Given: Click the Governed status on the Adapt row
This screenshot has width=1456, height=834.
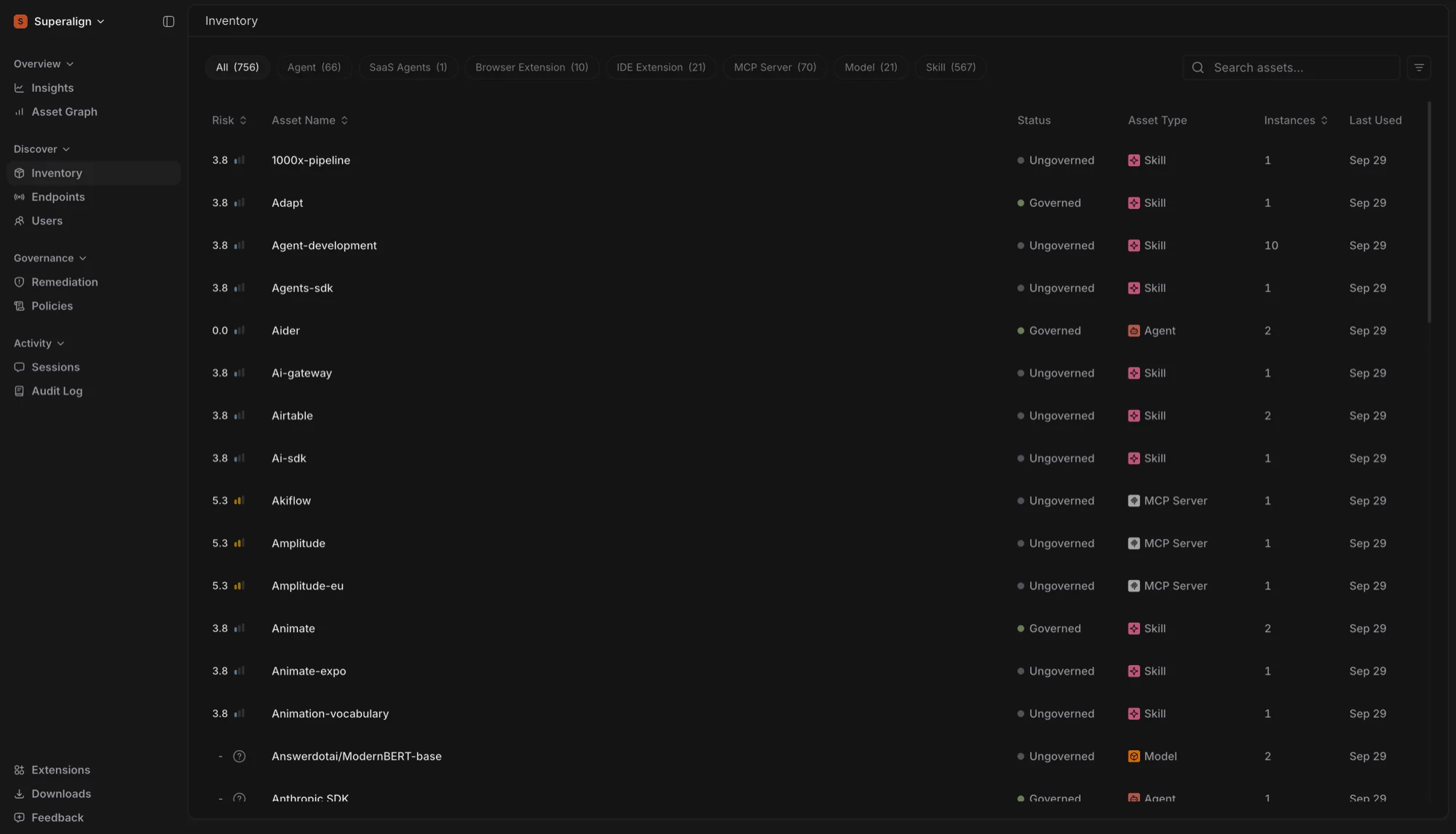Looking at the screenshot, I should 1048,203.
